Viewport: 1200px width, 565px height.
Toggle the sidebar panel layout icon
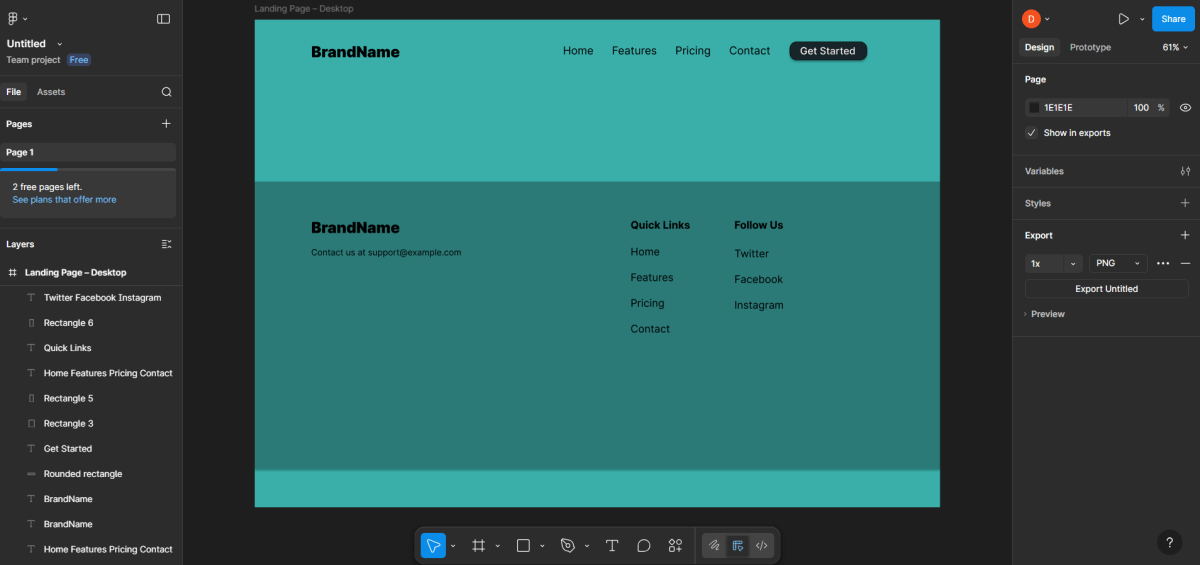click(x=163, y=19)
